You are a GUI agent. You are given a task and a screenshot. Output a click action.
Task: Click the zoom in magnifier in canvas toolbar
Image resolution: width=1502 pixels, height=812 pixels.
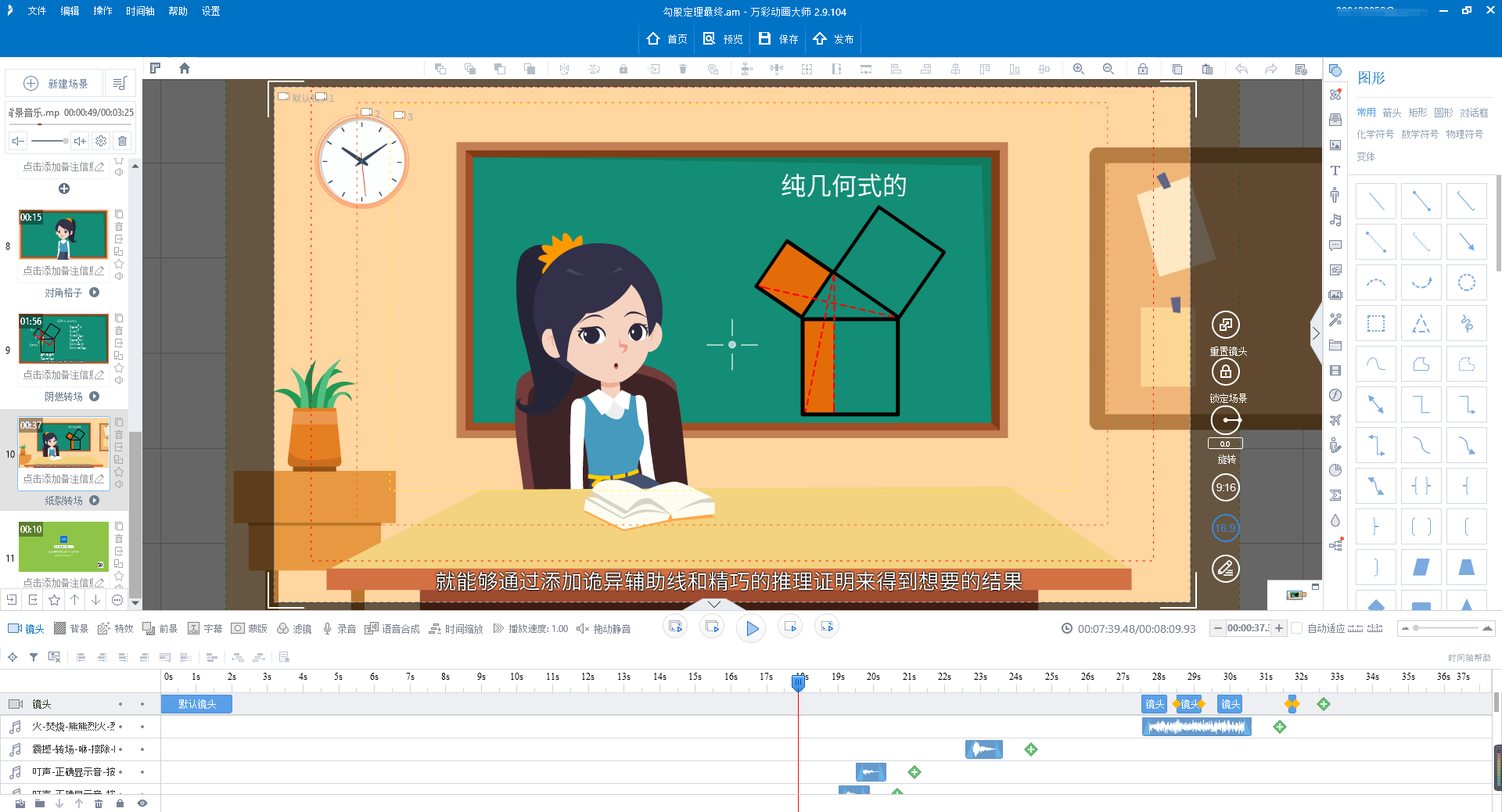(1079, 69)
